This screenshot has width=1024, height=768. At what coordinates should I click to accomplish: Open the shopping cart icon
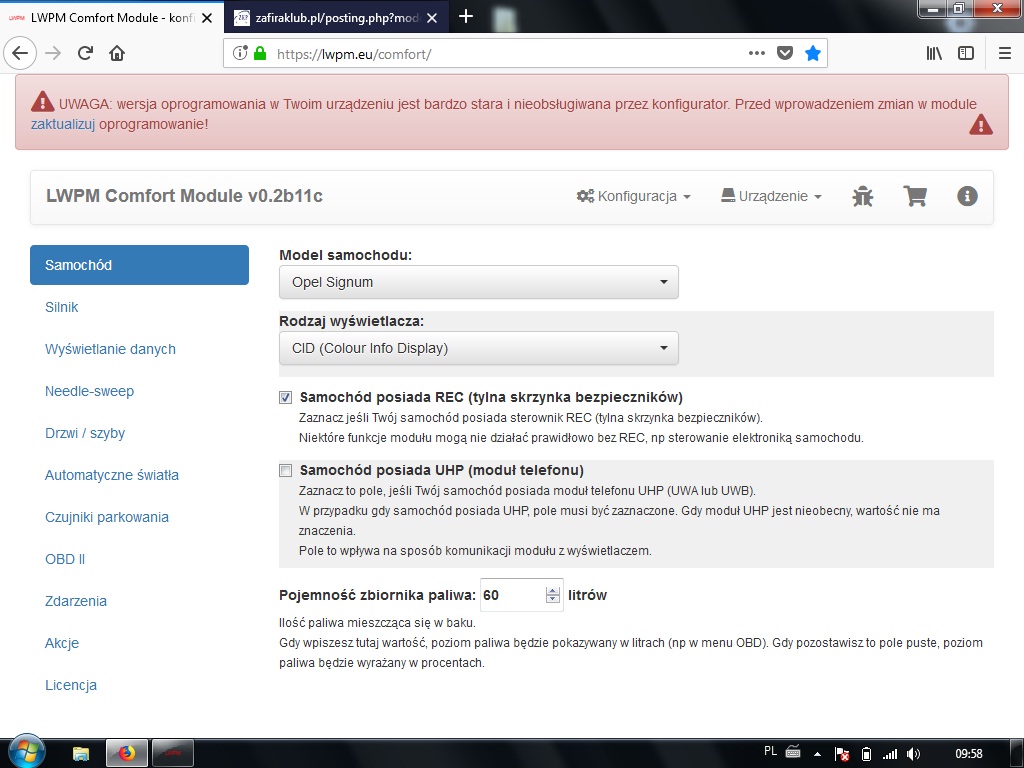[x=914, y=197]
